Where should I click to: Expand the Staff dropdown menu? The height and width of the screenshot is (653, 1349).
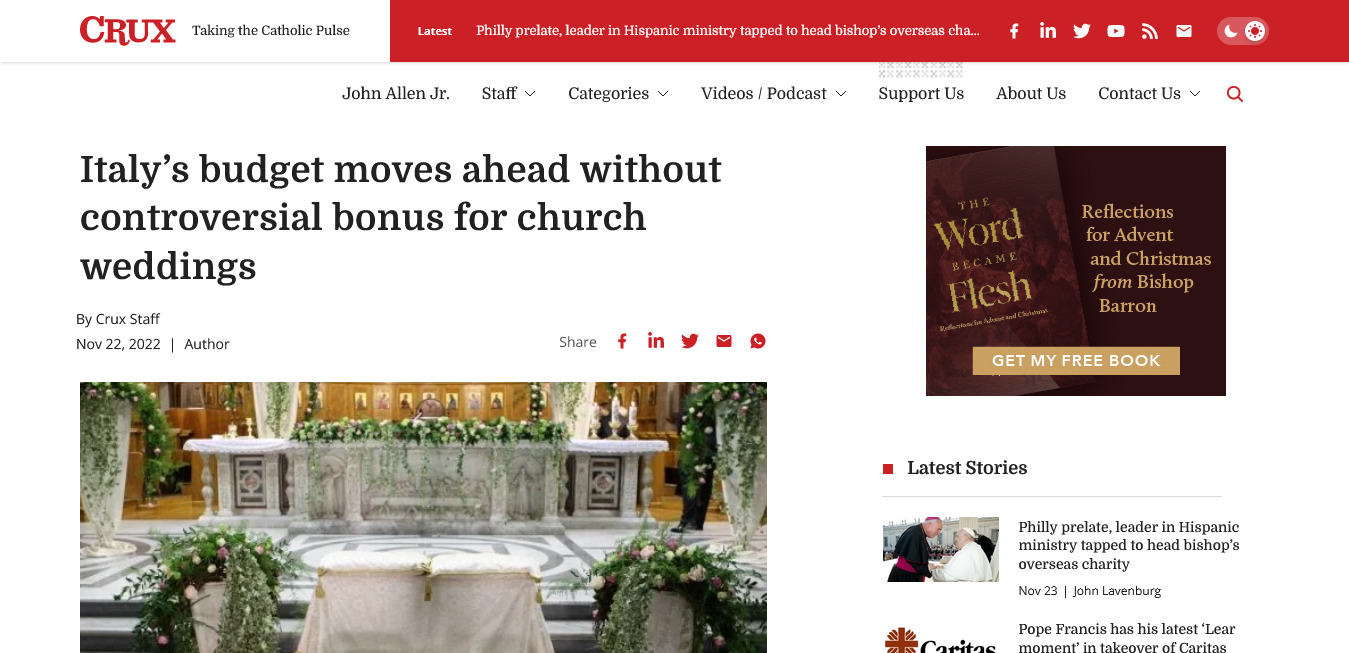point(508,93)
